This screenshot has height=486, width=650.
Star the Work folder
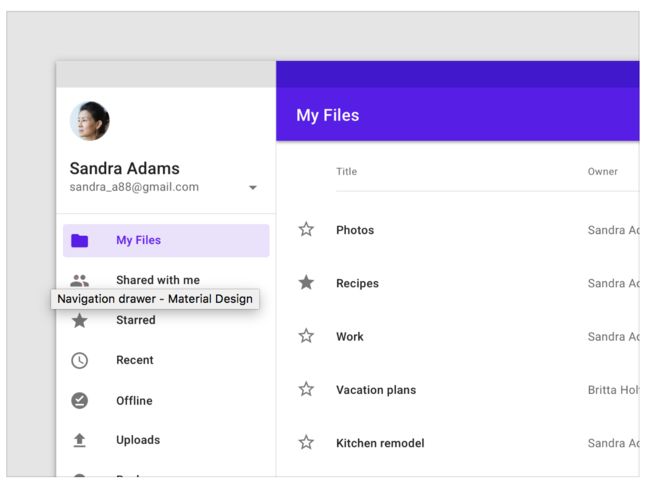click(x=306, y=336)
